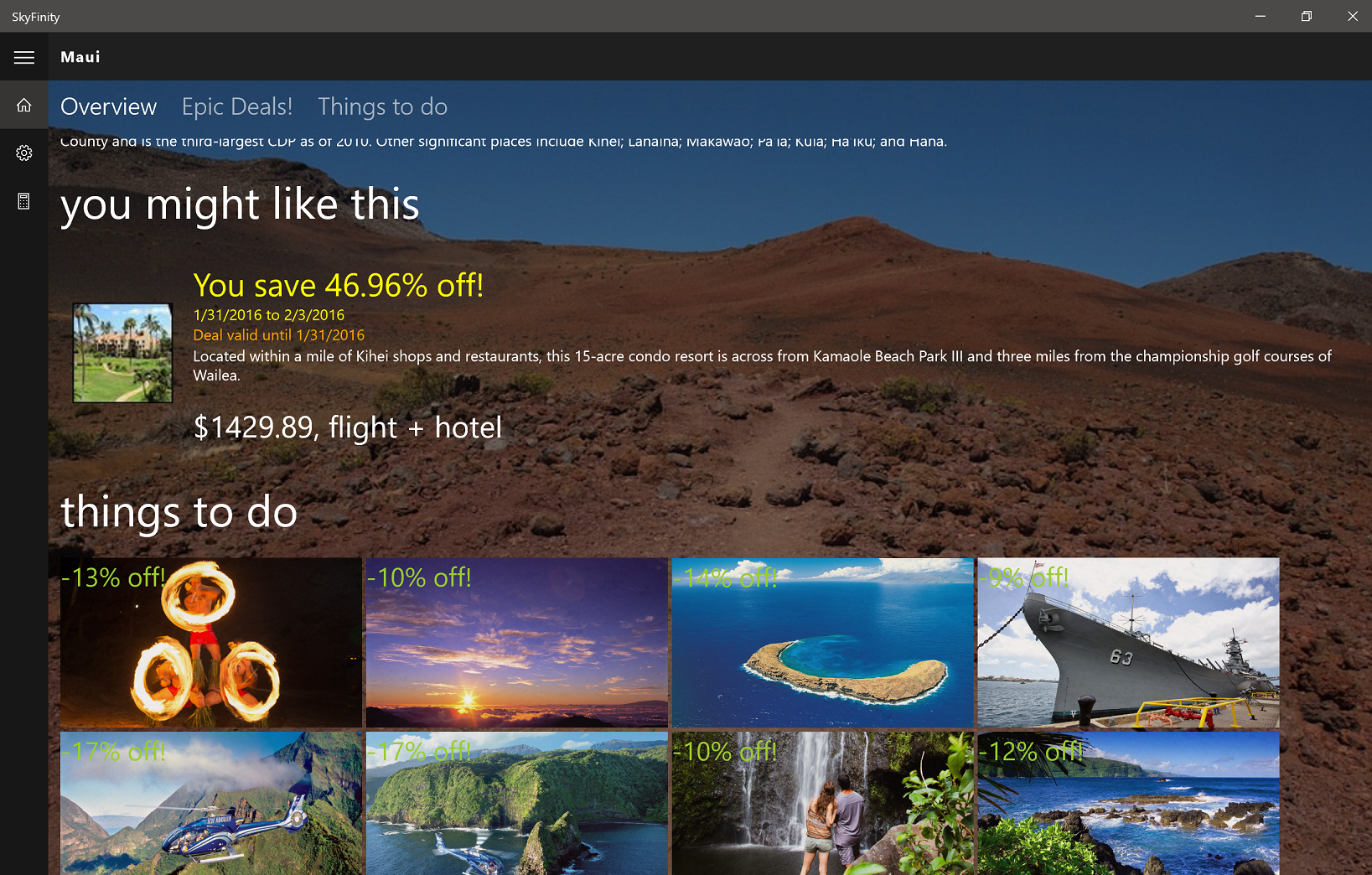1372x875 pixels.
Task: Go to the Home icon in sidebar
Action: [x=24, y=105]
